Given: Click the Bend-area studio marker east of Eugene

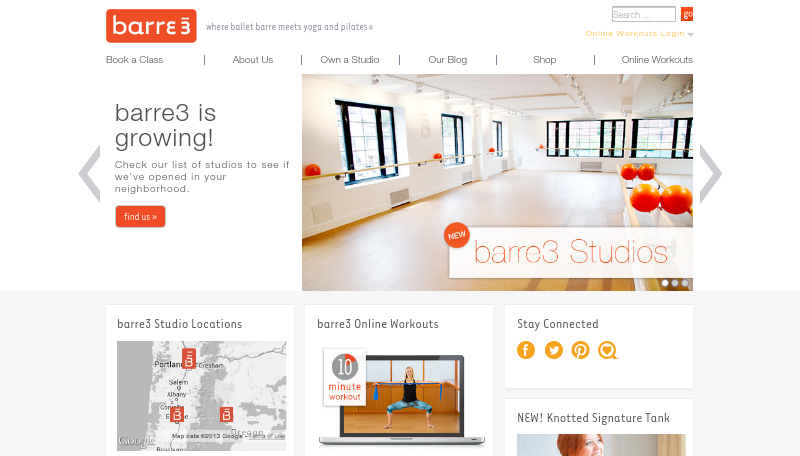Looking at the screenshot, I should click(x=227, y=414).
